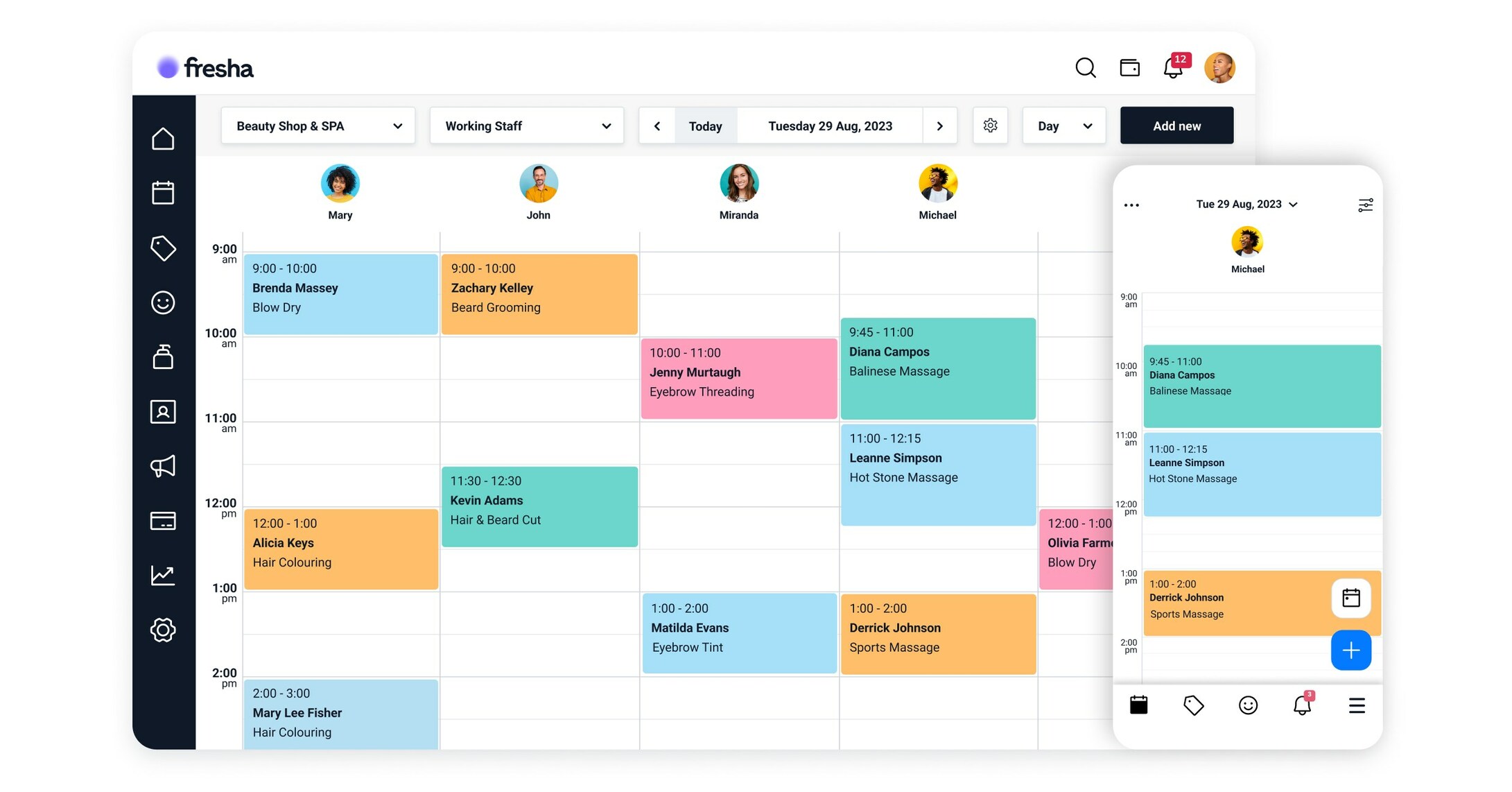The height and width of the screenshot is (792, 1512).
Task: Toggle date navigation to previous day
Action: coord(658,125)
